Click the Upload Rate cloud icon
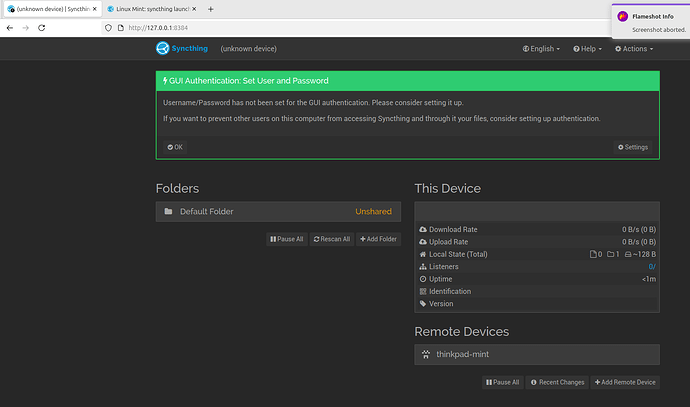 click(x=423, y=242)
